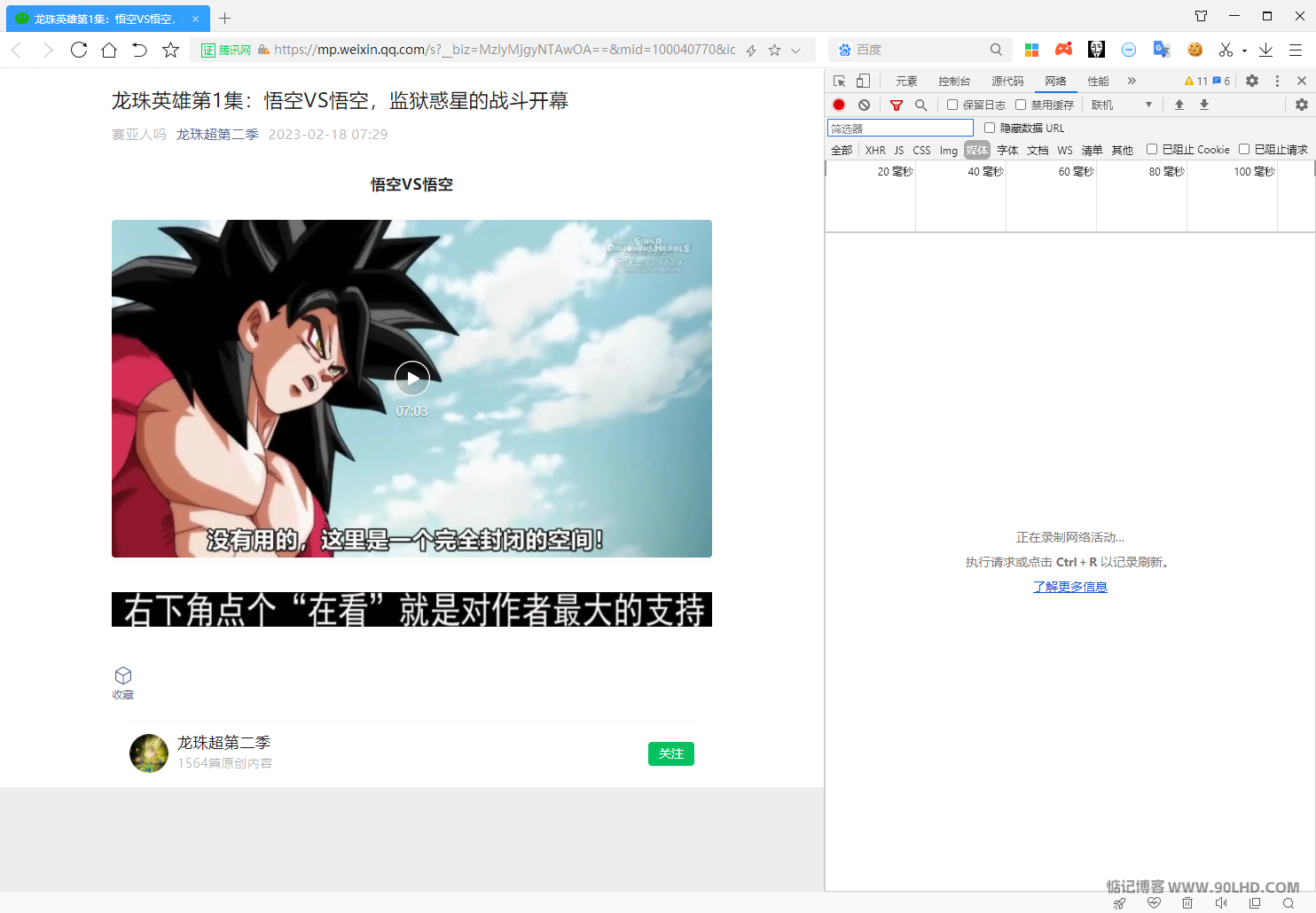The width and height of the screenshot is (1316, 913).
Task: Open a new tab with the plus button
Action: [x=225, y=18]
